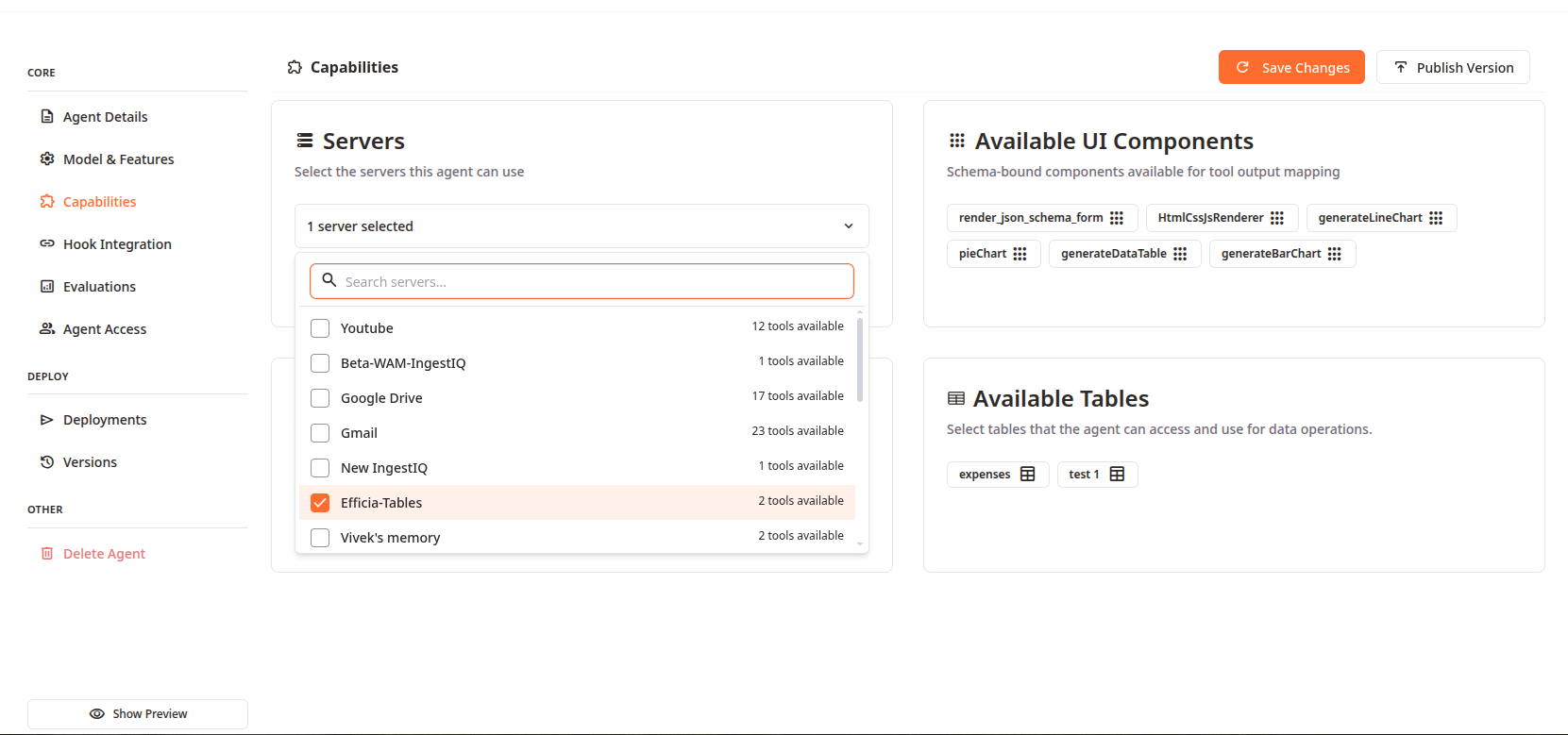Click the server list scrollbar thumb
1568x735 pixels.
pos(859,359)
